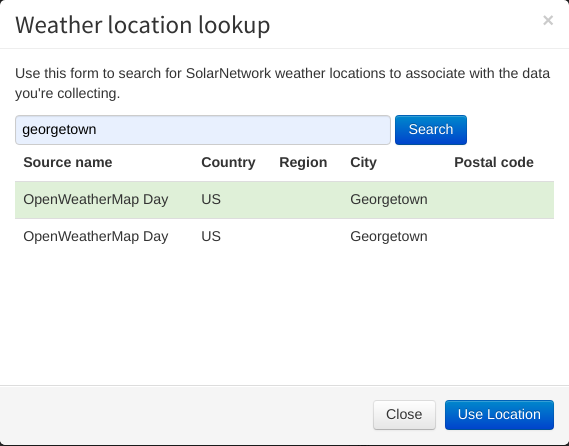Click the Country column header

click(228, 162)
